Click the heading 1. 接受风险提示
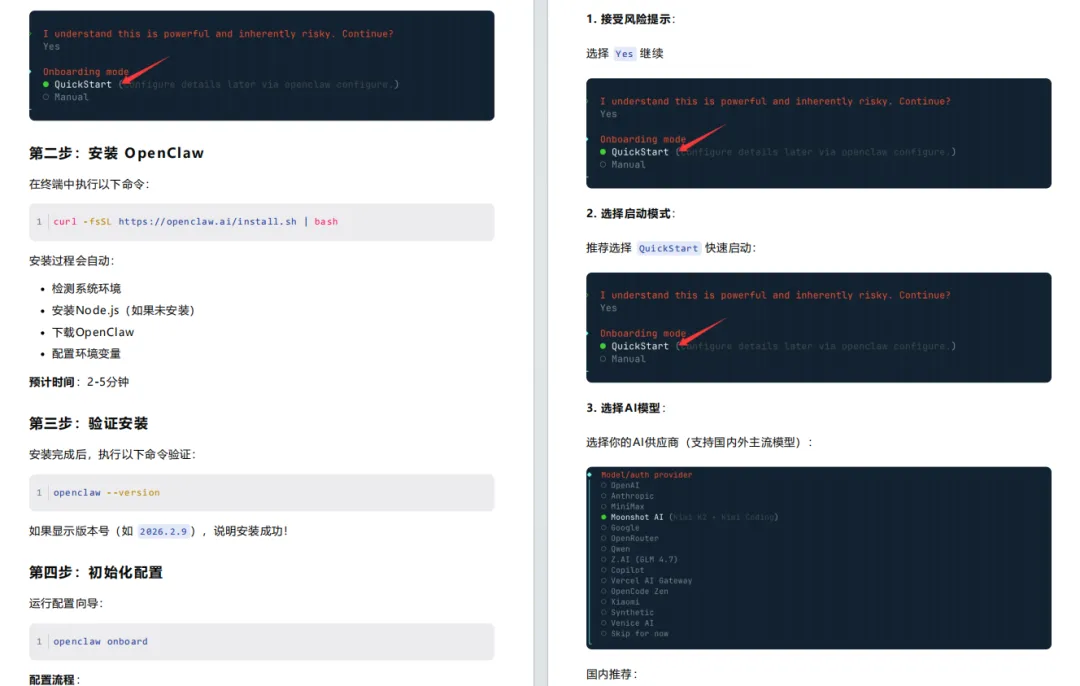This screenshot has width=1080, height=686. coord(629,19)
